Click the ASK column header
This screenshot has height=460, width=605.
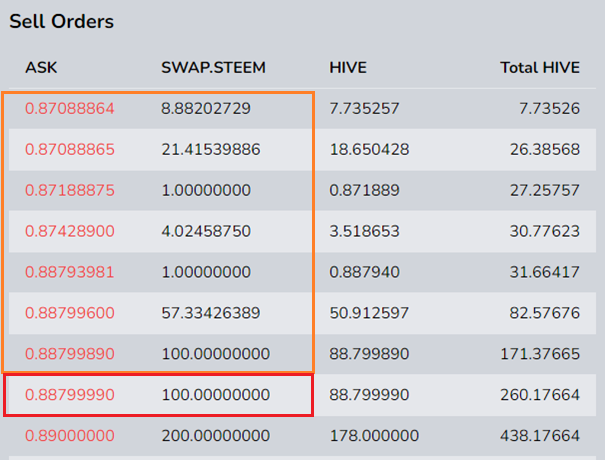click(x=41, y=68)
